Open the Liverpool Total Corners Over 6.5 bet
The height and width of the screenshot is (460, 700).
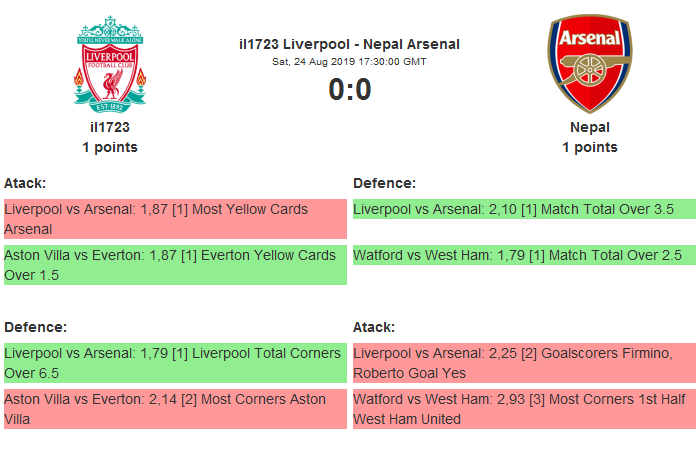[x=175, y=363]
